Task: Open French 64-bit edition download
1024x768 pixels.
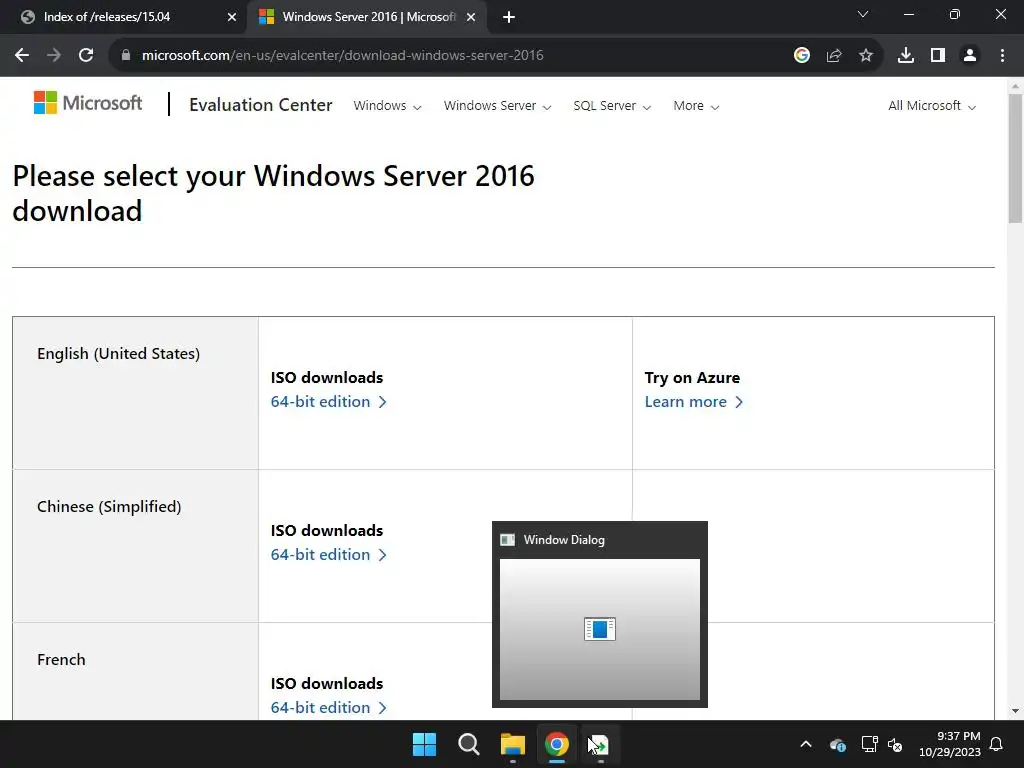Action: (x=328, y=707)
